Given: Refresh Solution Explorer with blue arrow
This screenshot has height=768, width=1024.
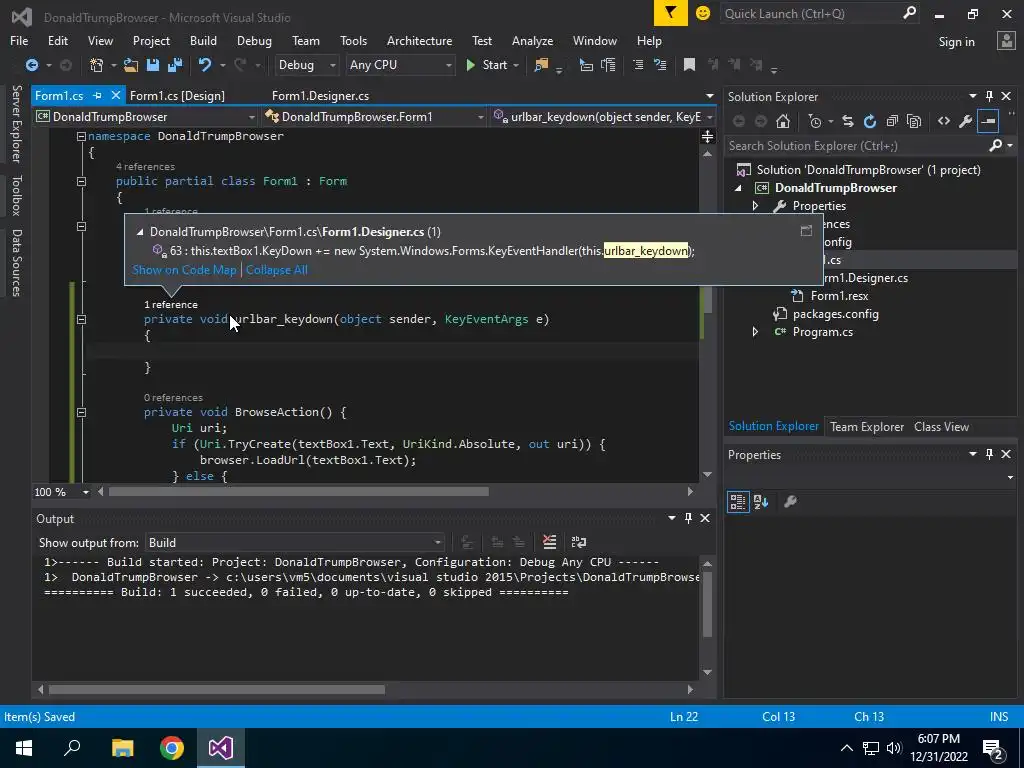Looking at the screenshot, I should (870, 121).
